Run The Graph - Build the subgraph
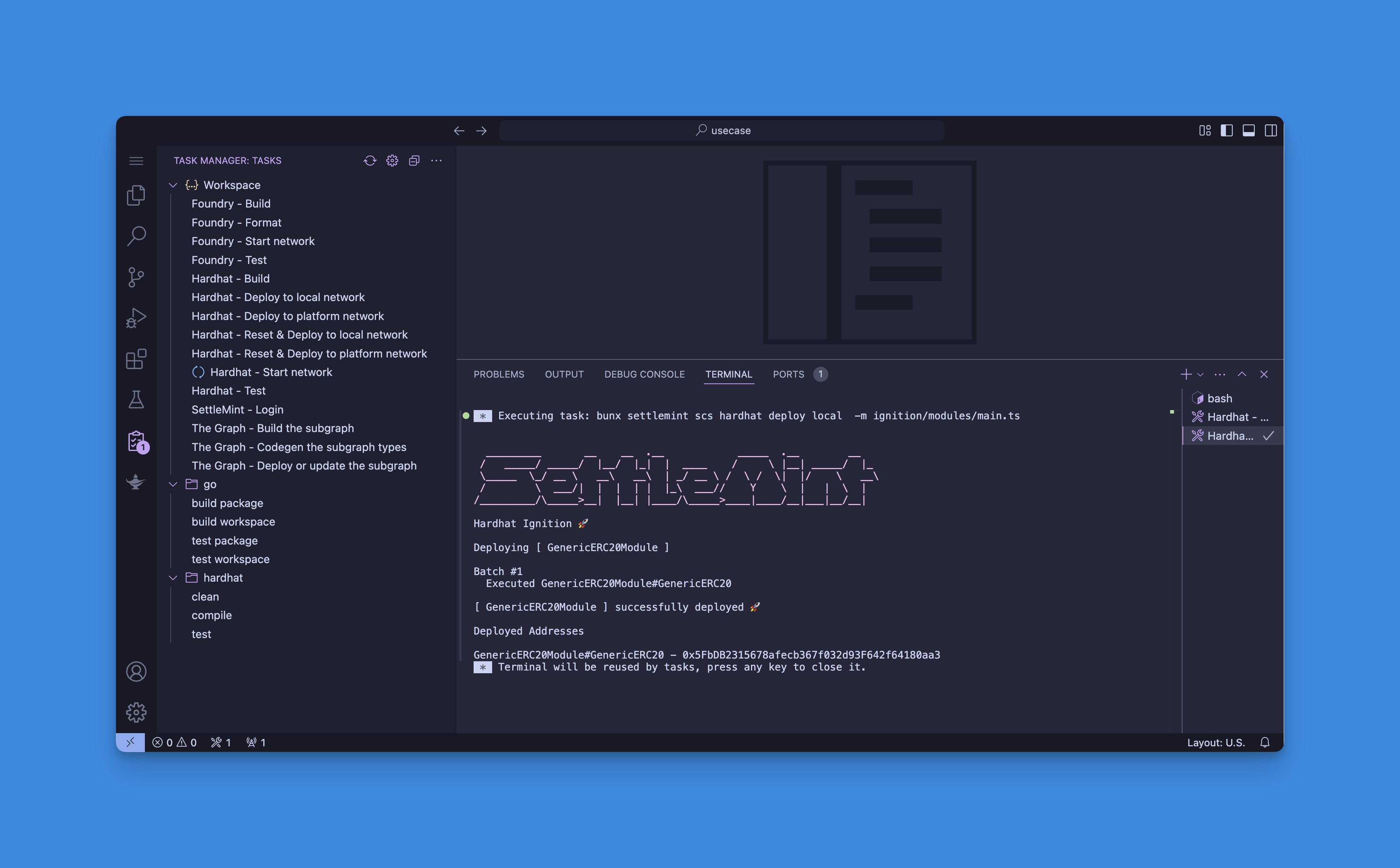 pyautogui.click(x=272, y=428)
